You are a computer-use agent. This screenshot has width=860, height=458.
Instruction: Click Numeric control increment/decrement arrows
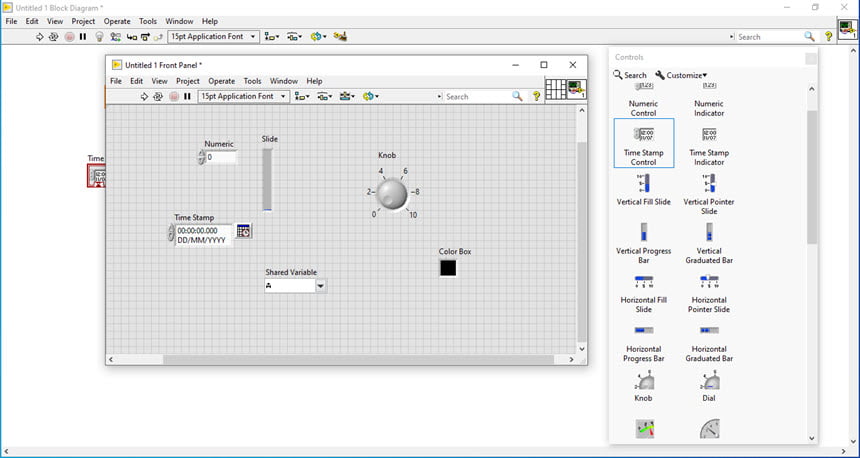pos(201,157)
